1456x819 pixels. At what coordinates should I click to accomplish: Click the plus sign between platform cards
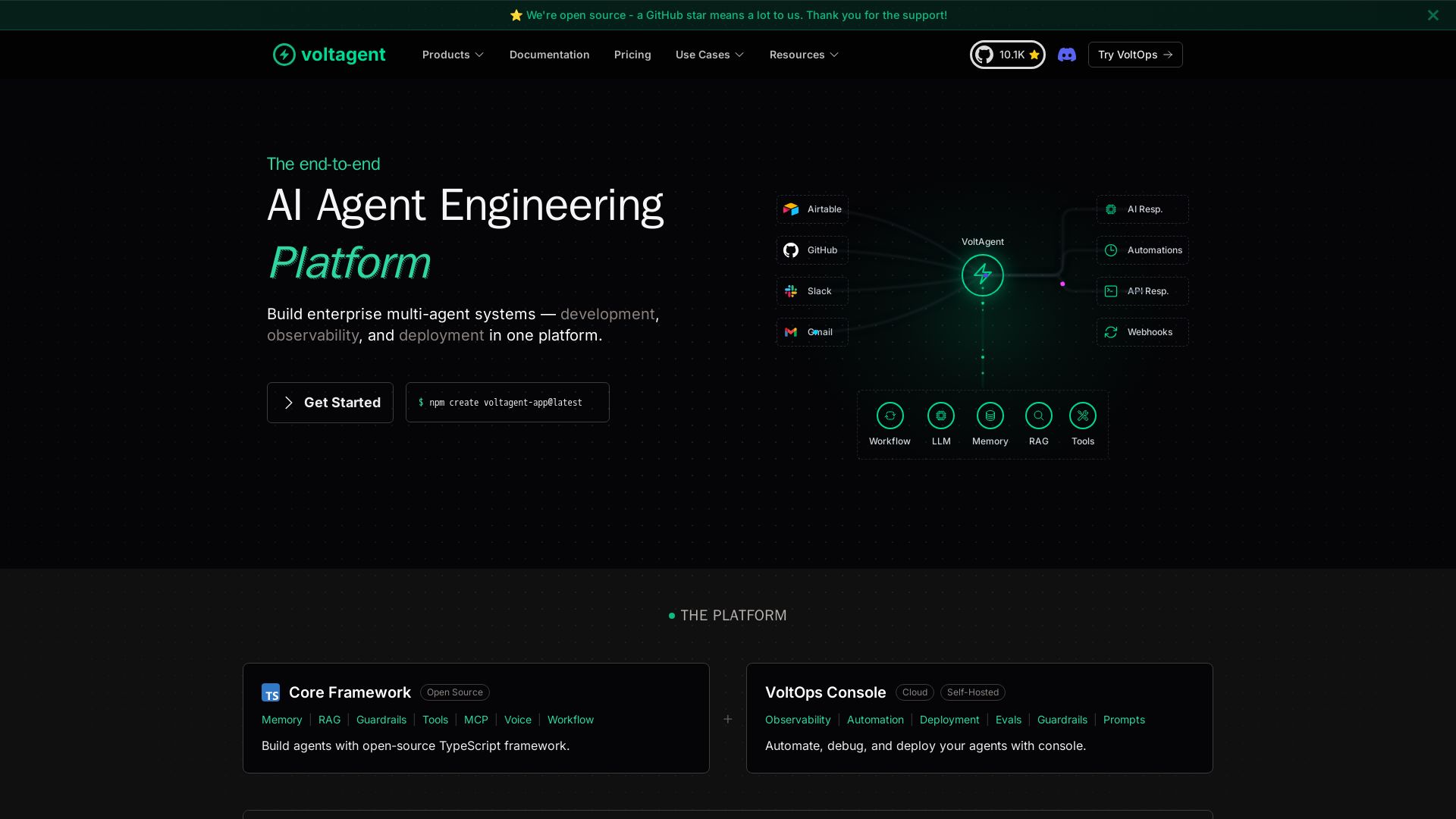728,719
